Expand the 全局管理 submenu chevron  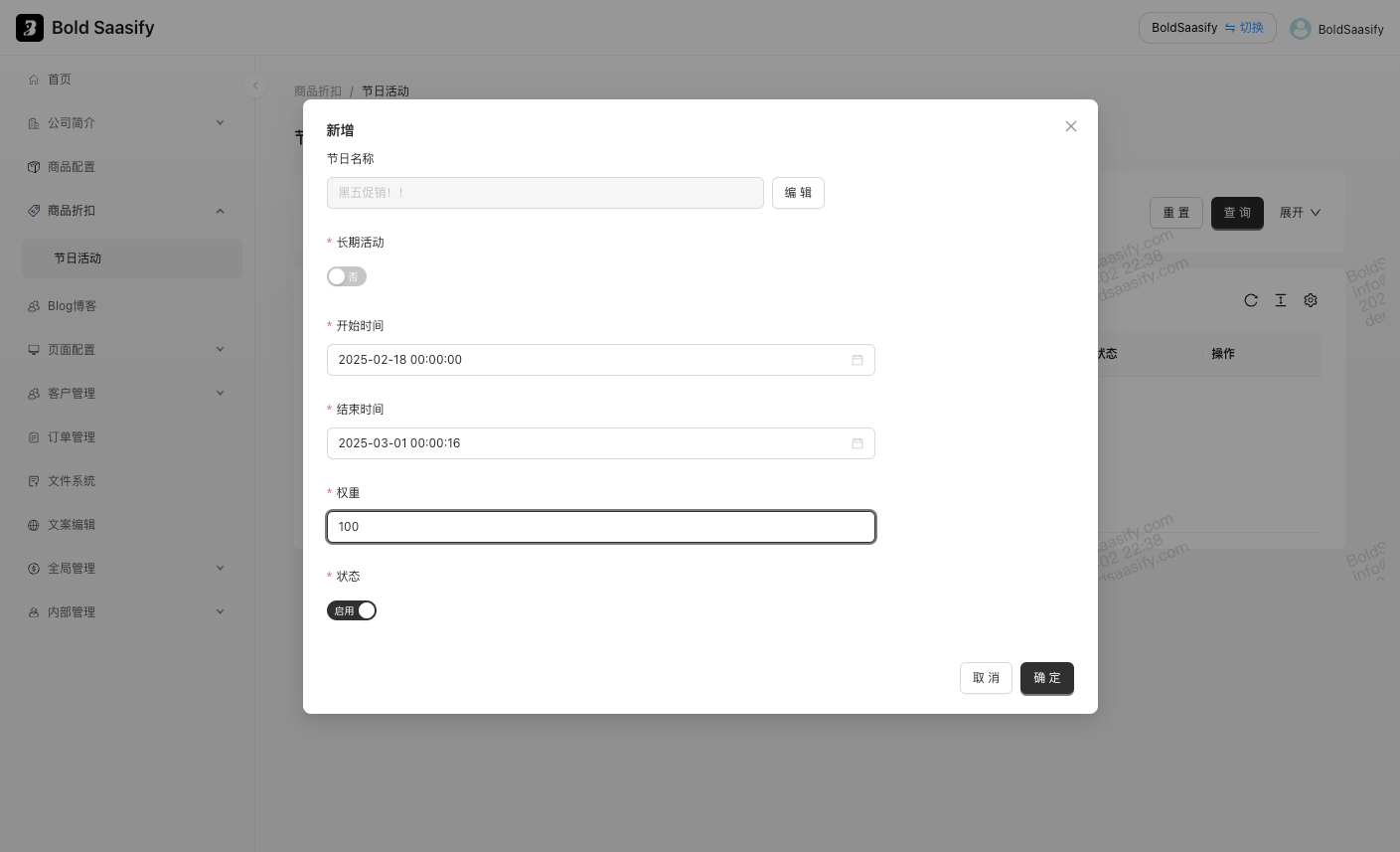221,569
